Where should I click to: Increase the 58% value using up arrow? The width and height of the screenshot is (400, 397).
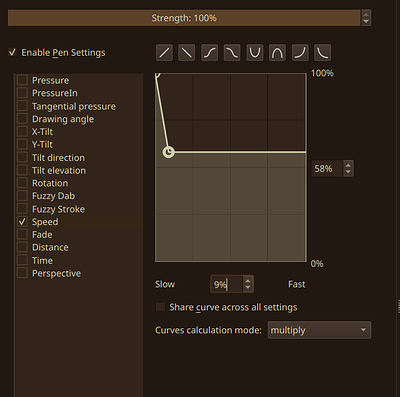click(x=348, y=165)
